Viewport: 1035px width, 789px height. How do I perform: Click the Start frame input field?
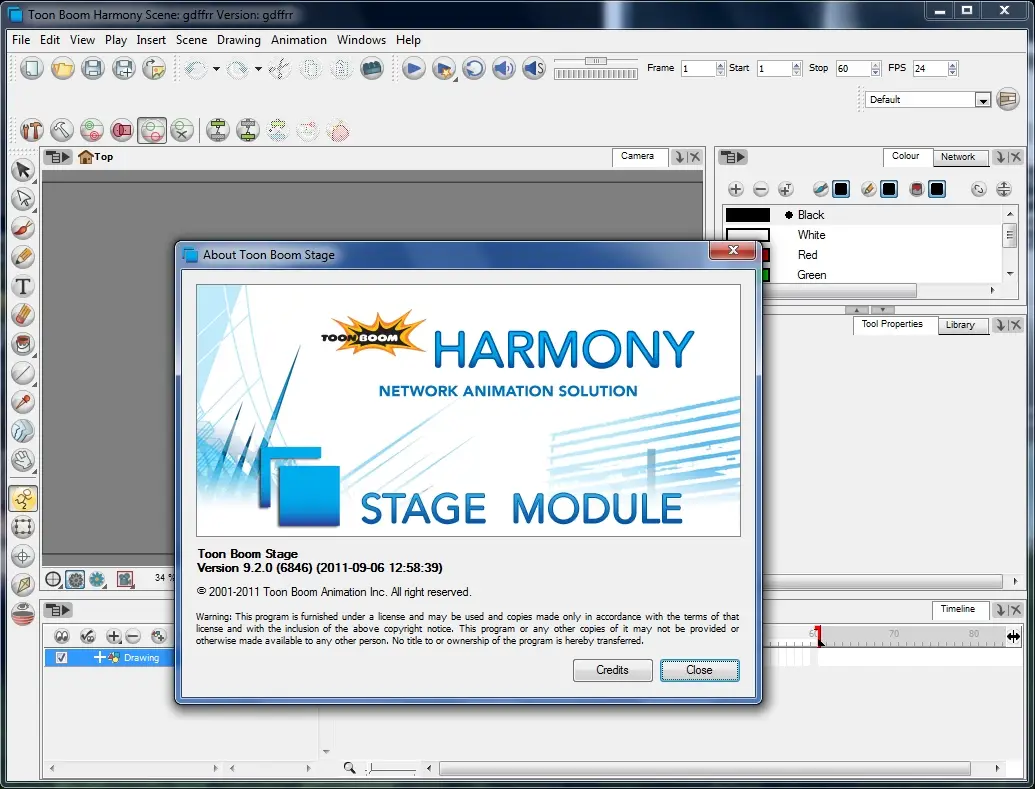[x=774, y=69]
